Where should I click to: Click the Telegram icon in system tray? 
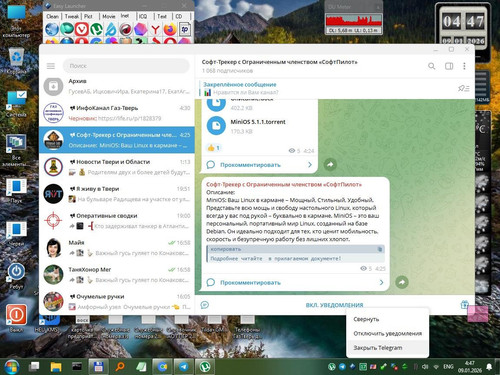(x=342, y=367)
